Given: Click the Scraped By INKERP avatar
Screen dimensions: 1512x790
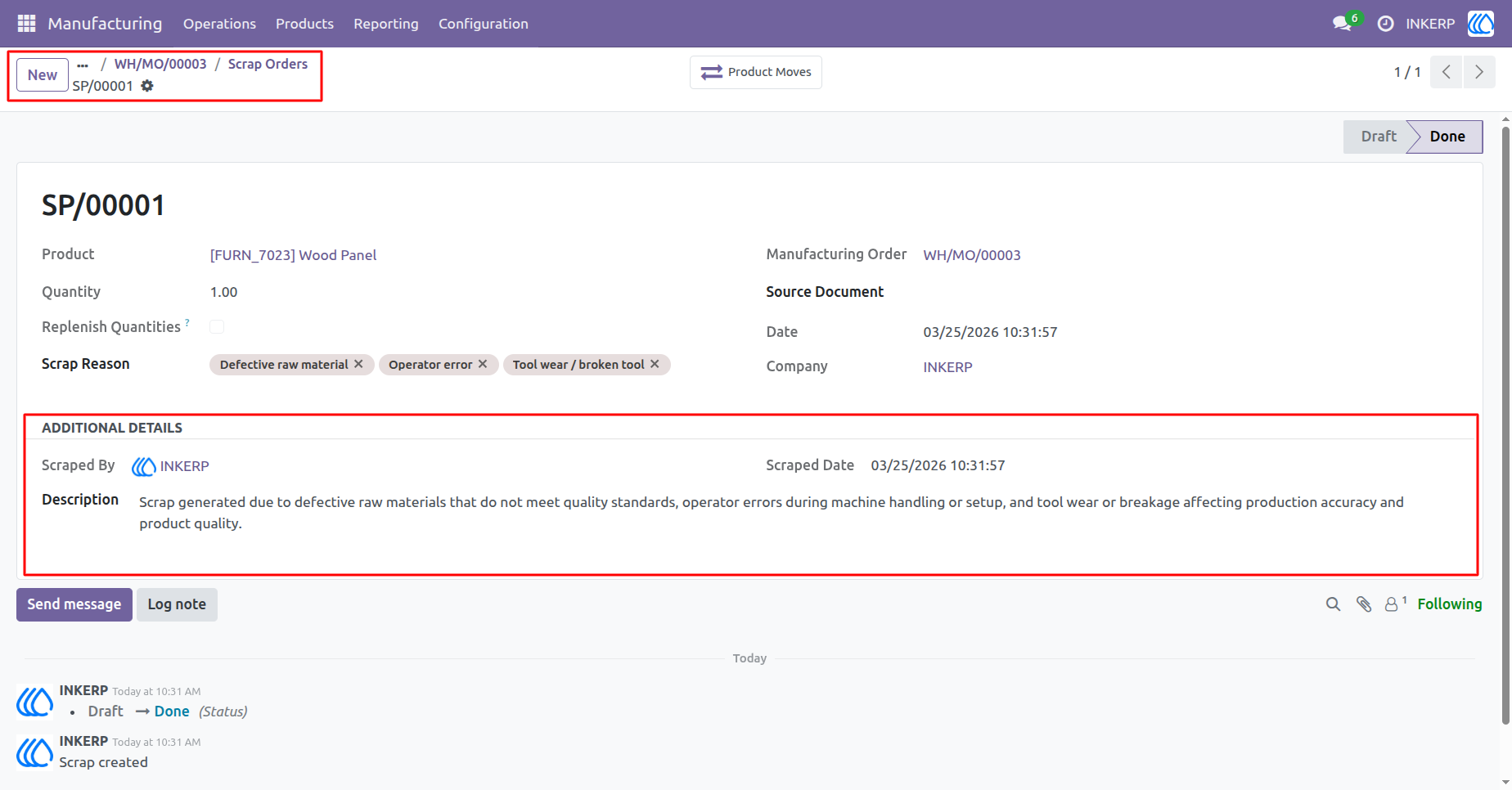Looking at the screenshot, I should (144, 466).
